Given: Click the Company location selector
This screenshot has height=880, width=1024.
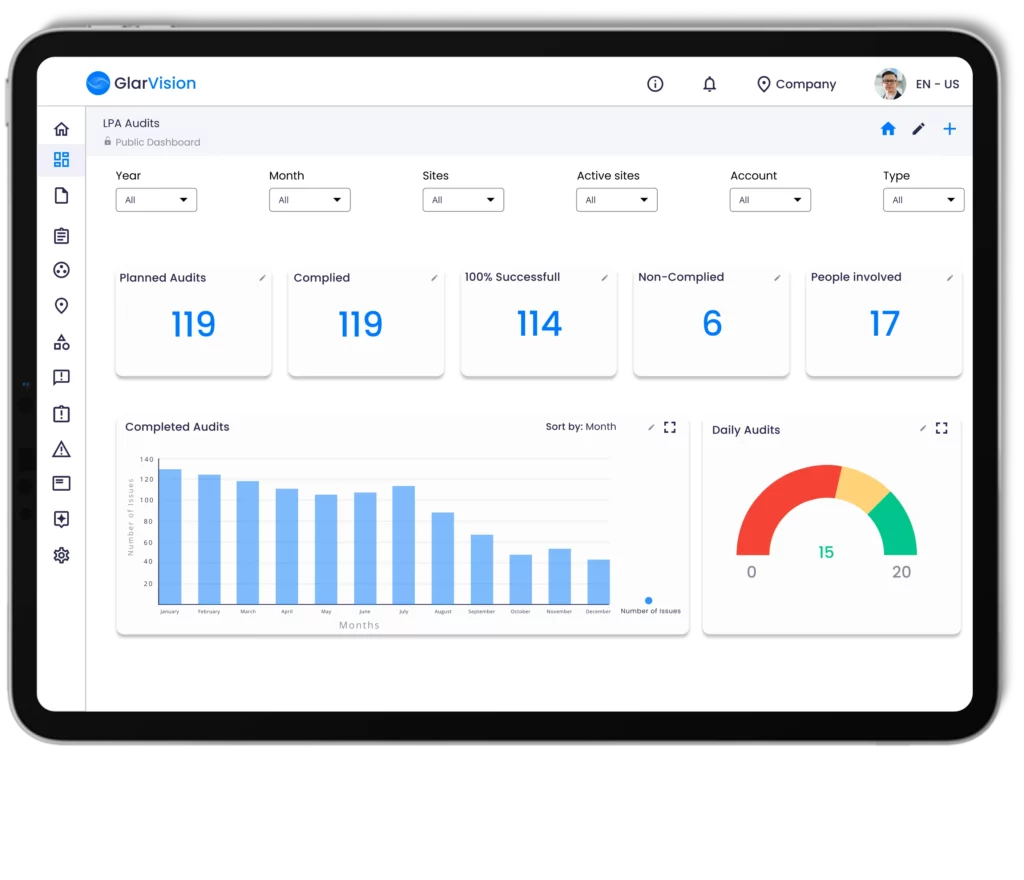Looking at the screenshot, I should pos(796,84).
